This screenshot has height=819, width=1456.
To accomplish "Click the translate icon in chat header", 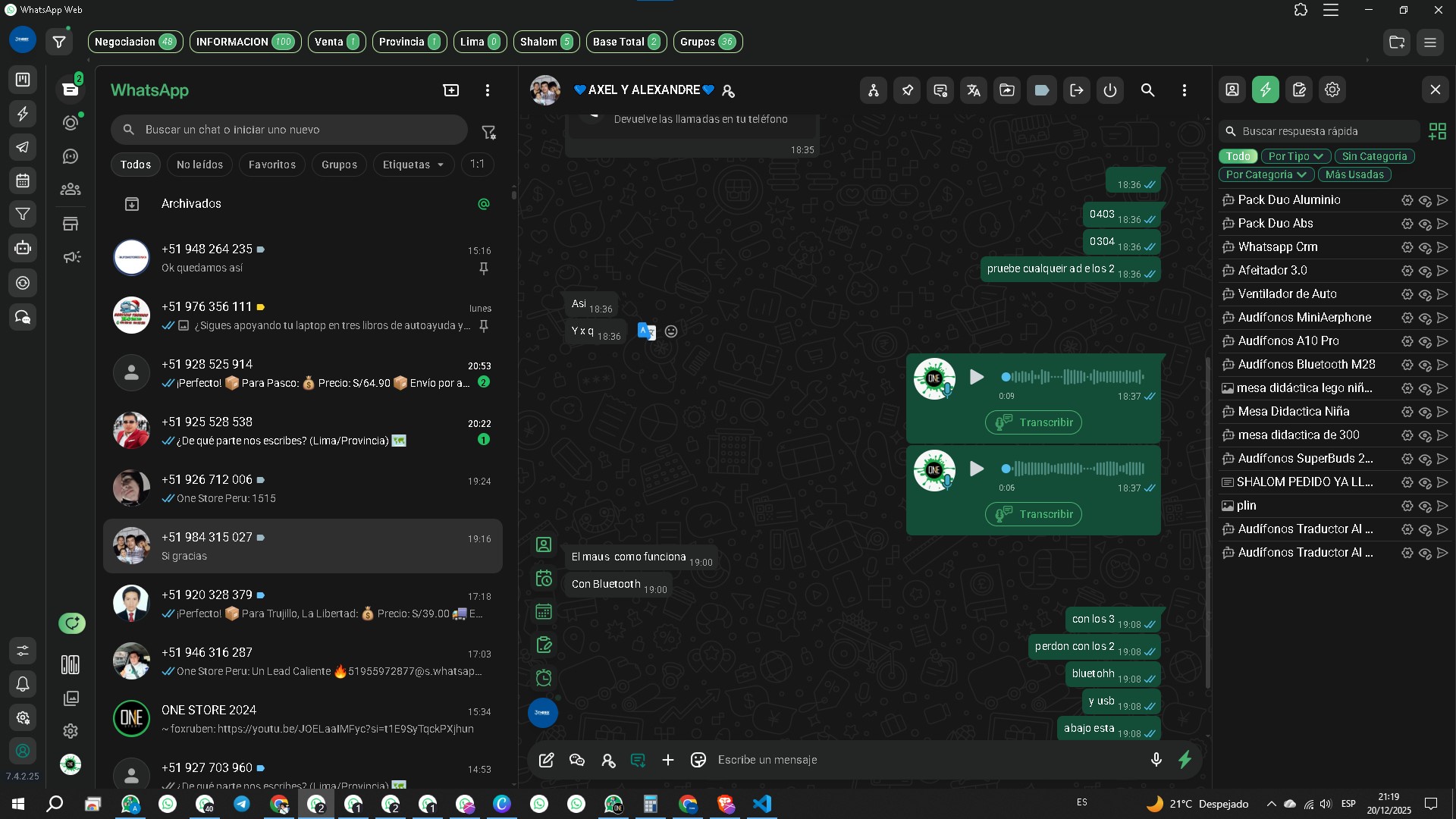I will (x=974, y=90).
